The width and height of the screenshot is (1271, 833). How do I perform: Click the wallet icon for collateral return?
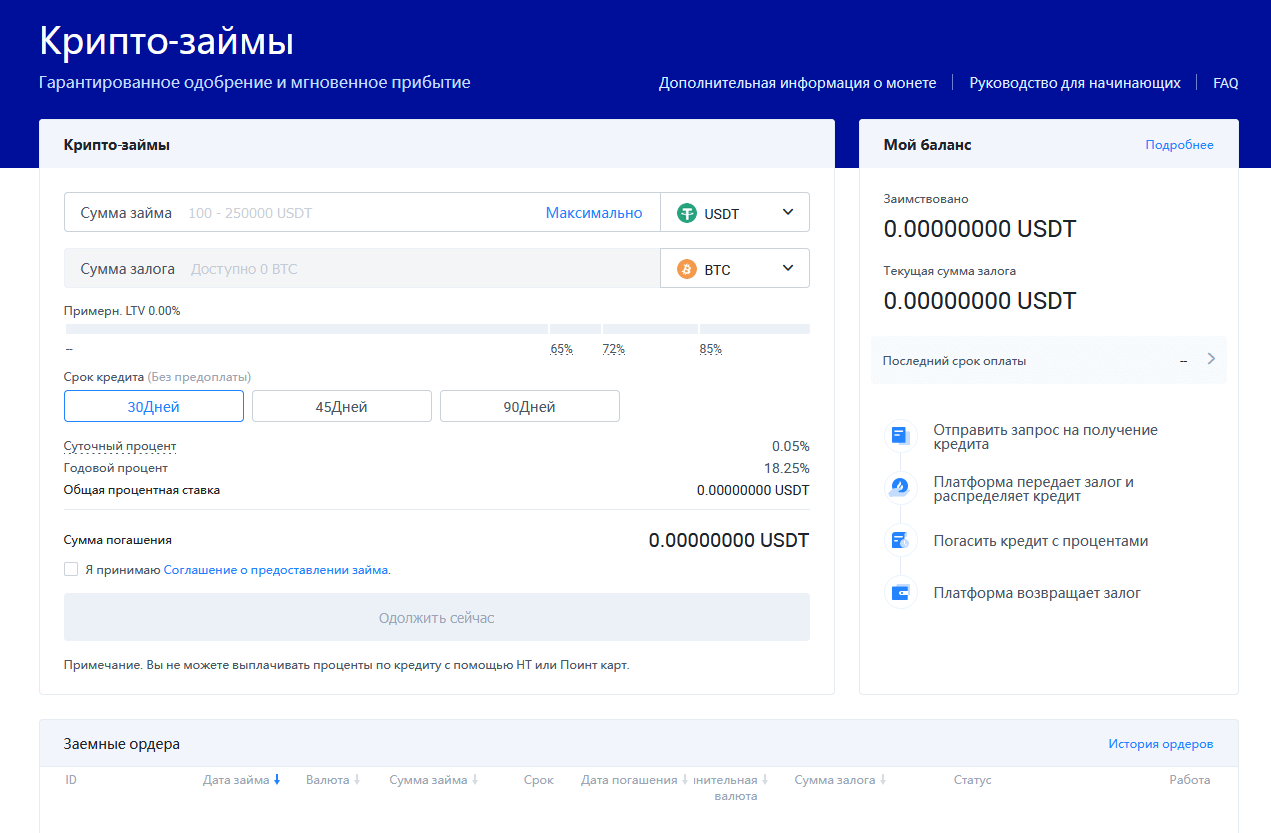900,593
